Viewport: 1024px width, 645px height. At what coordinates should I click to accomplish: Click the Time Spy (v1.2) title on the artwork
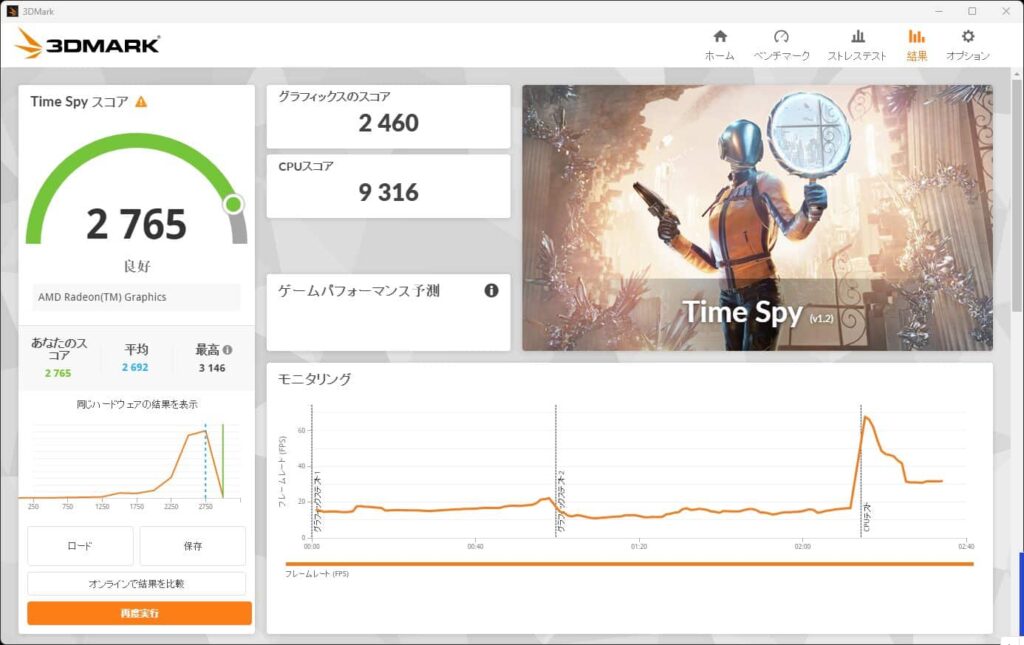tap(758, 313)
